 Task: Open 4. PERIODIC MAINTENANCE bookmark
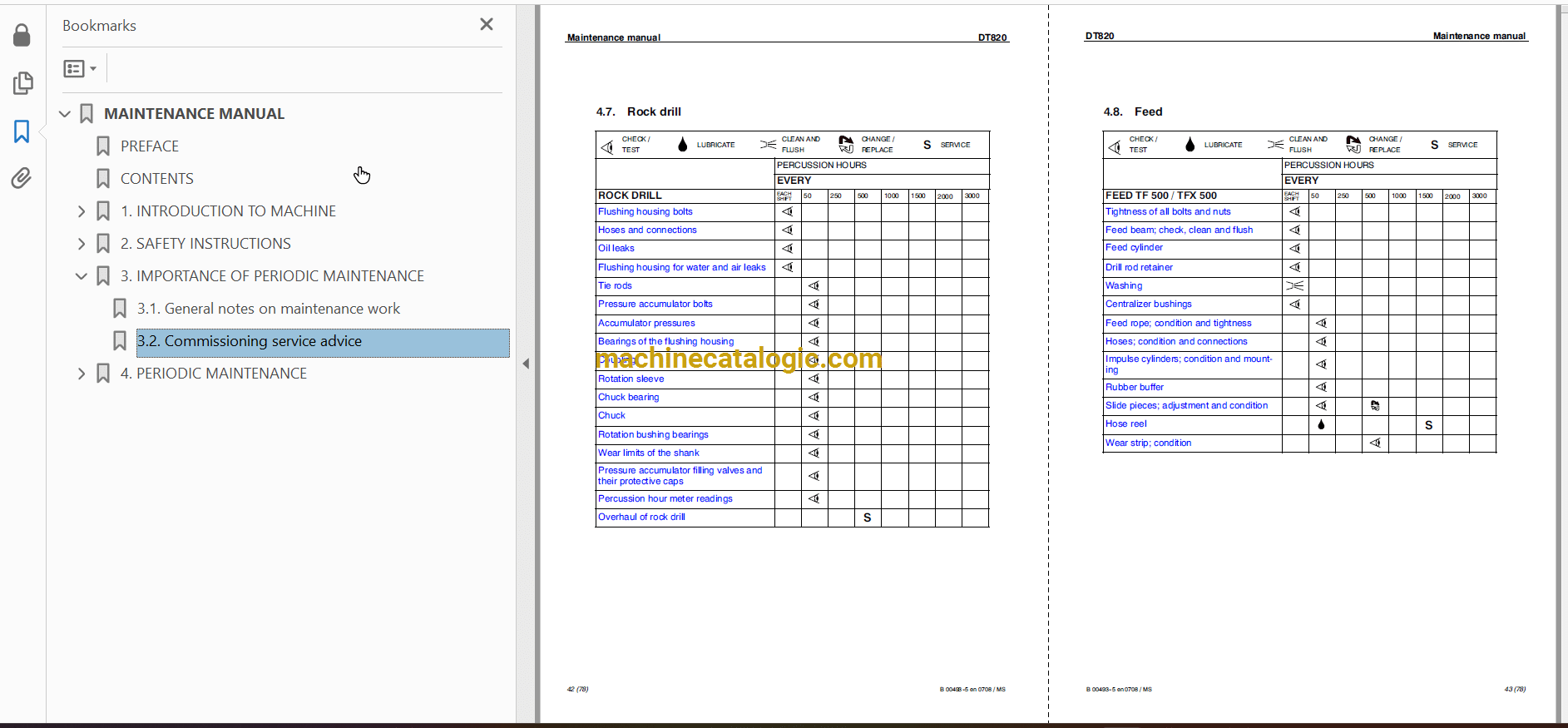[214, 374]
